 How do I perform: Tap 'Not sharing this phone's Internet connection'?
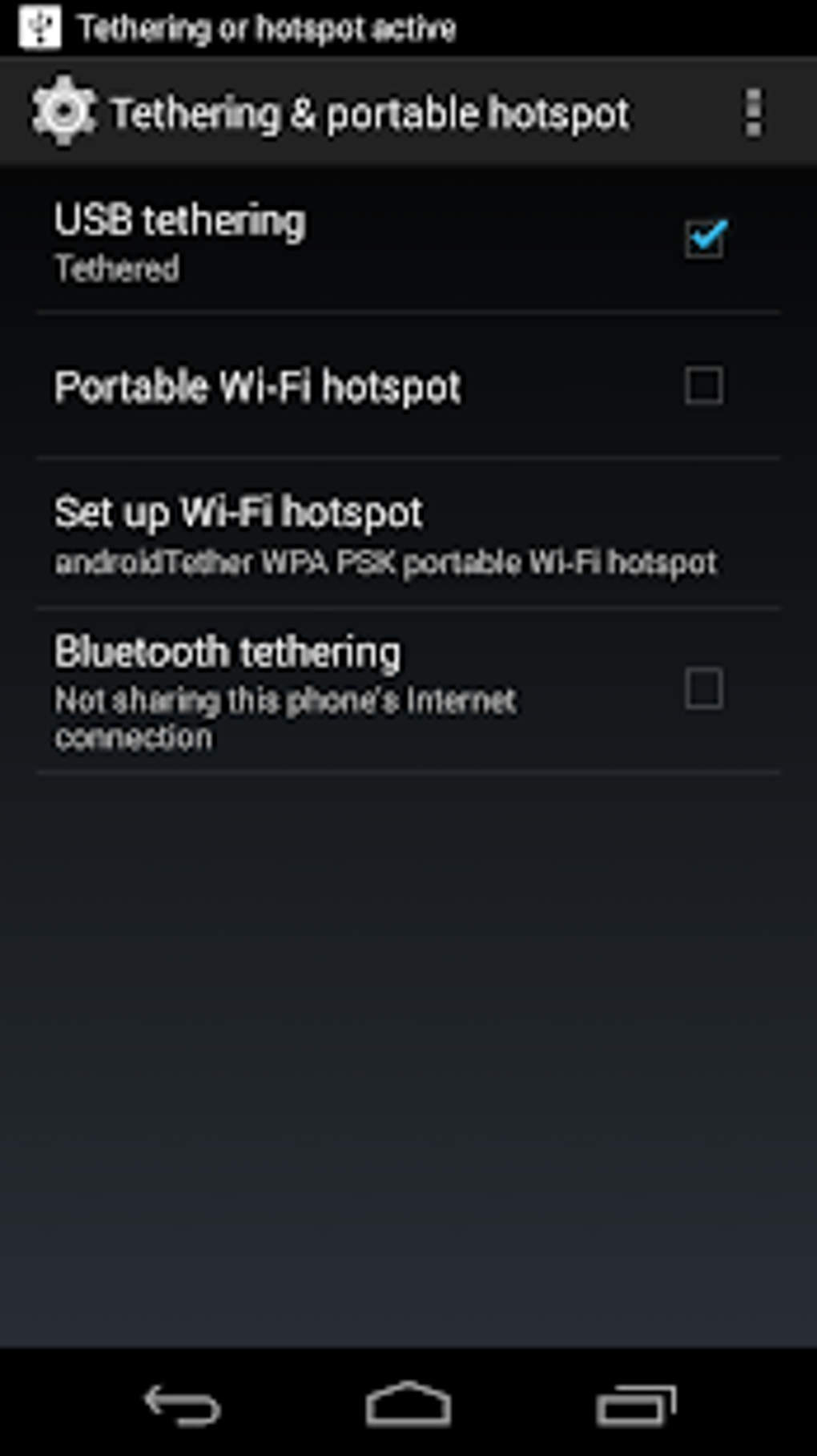[x=285, y=719]
